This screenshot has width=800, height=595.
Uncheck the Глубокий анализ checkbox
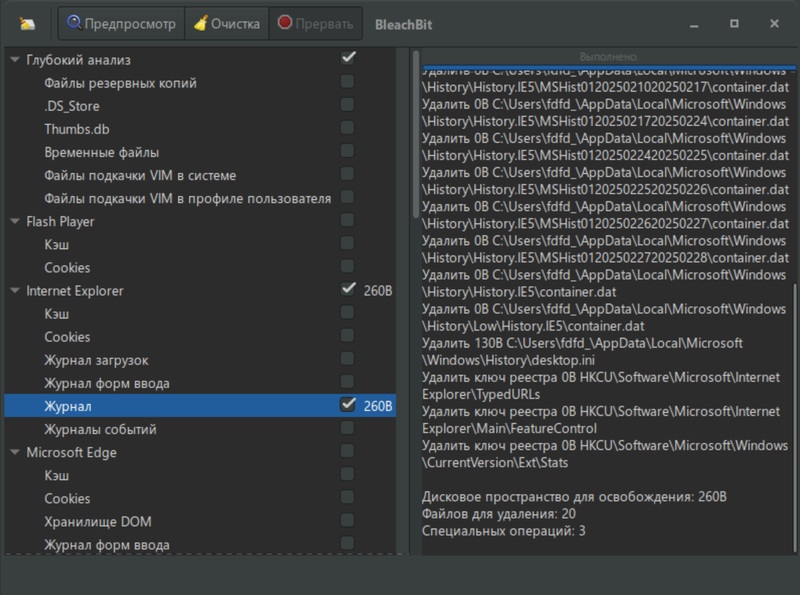coord(348,59)
